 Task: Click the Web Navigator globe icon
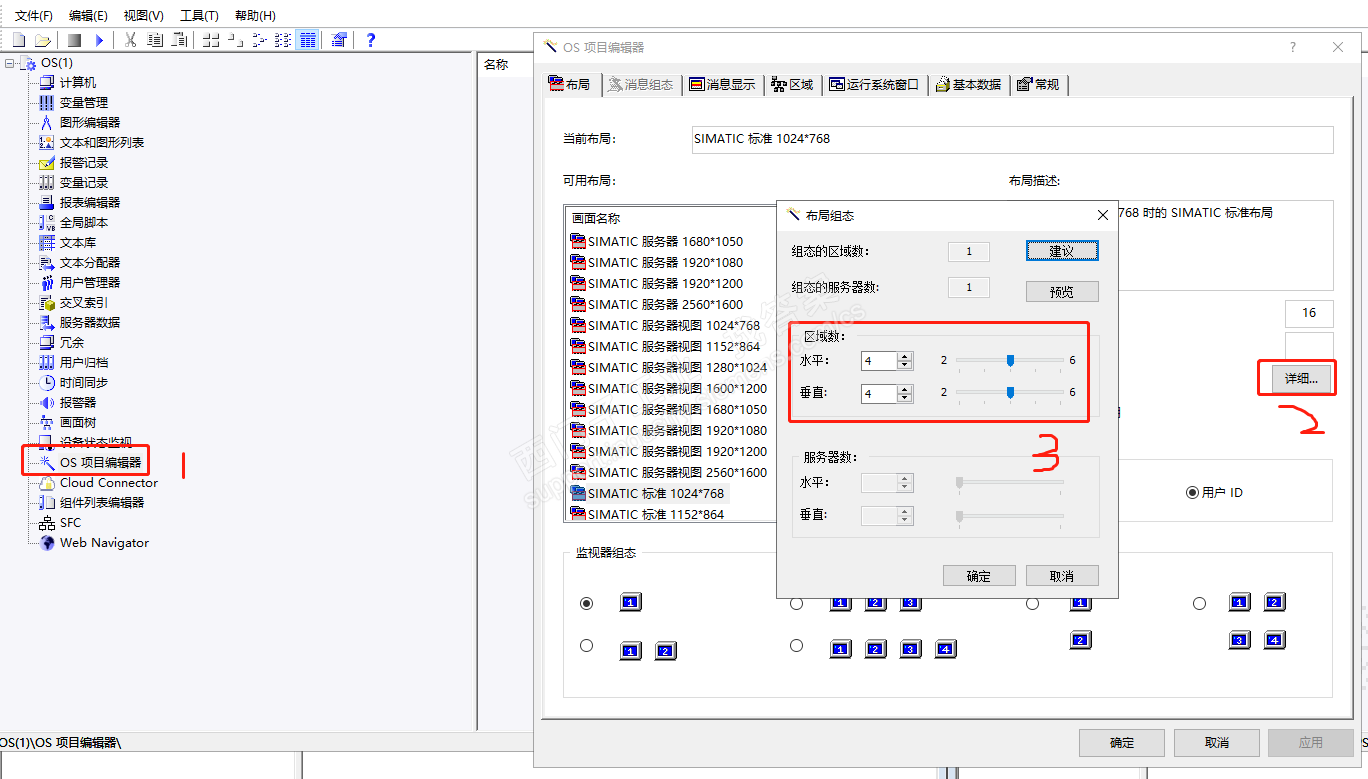47,543
